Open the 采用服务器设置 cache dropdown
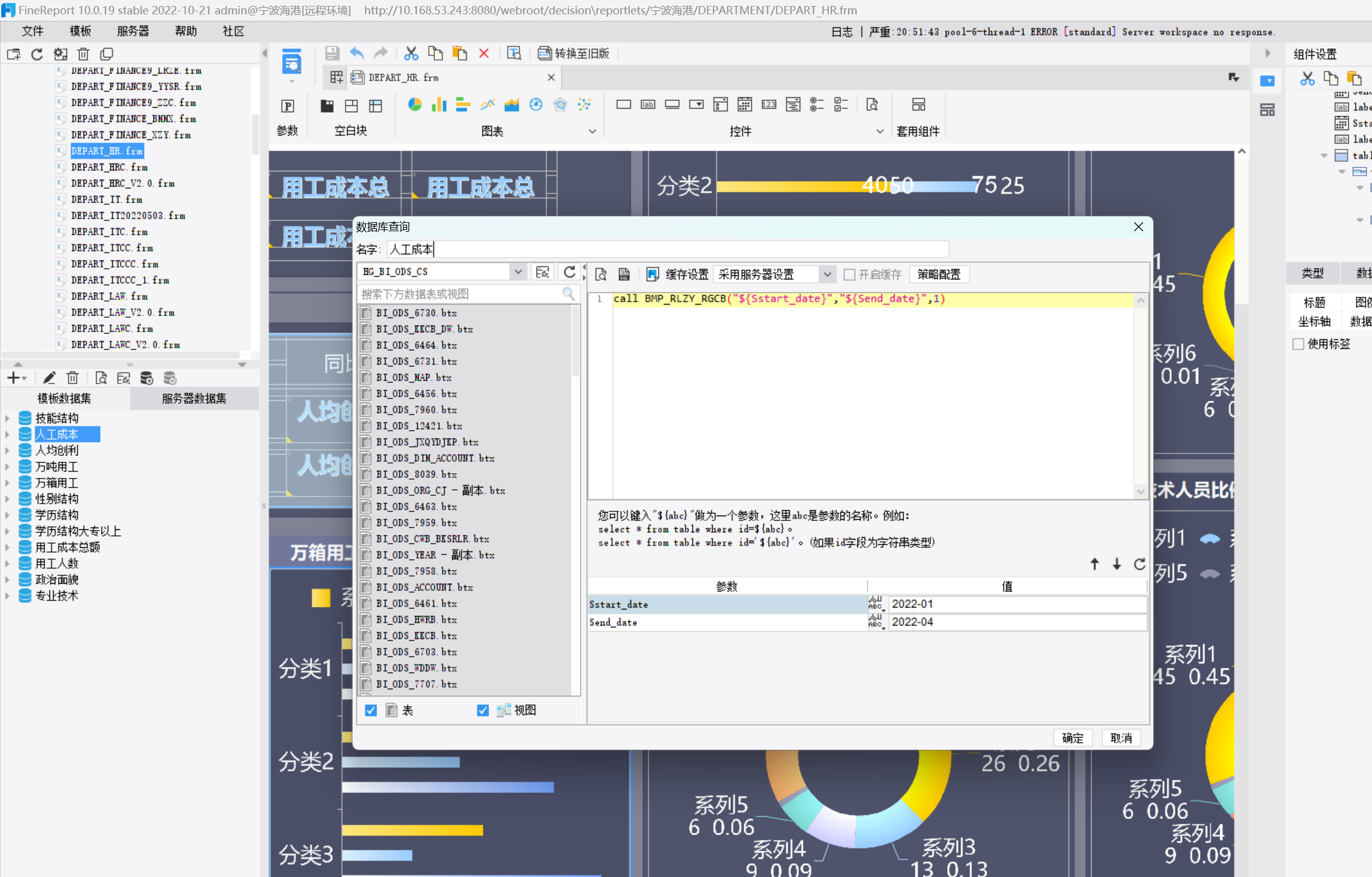Screen dimensions: 1372x877 827,275
